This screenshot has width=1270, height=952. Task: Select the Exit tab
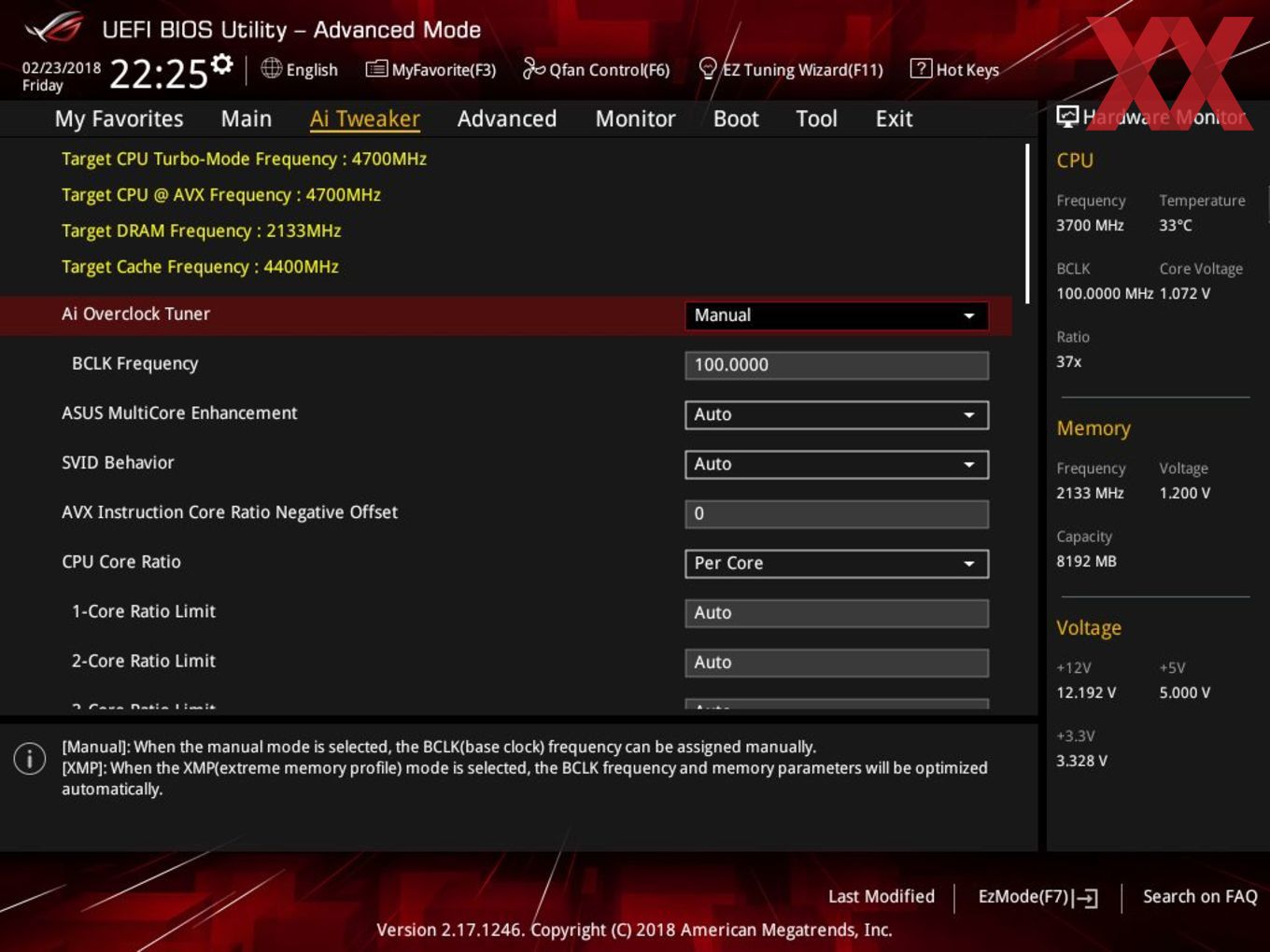894,119
